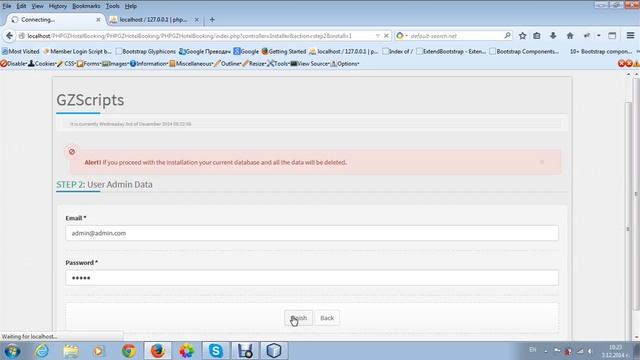This screenshot has height=360, width=640.
Task: Expand the Miscellaneous developer toolbar menu
Action: (x=191, y=64)
